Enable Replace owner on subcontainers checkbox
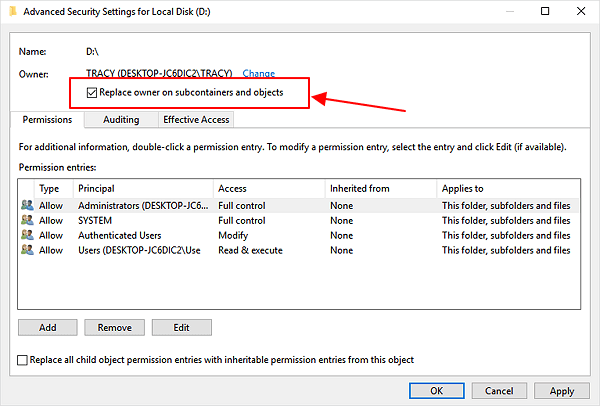The image size is (600, 406). click(93, 93)
